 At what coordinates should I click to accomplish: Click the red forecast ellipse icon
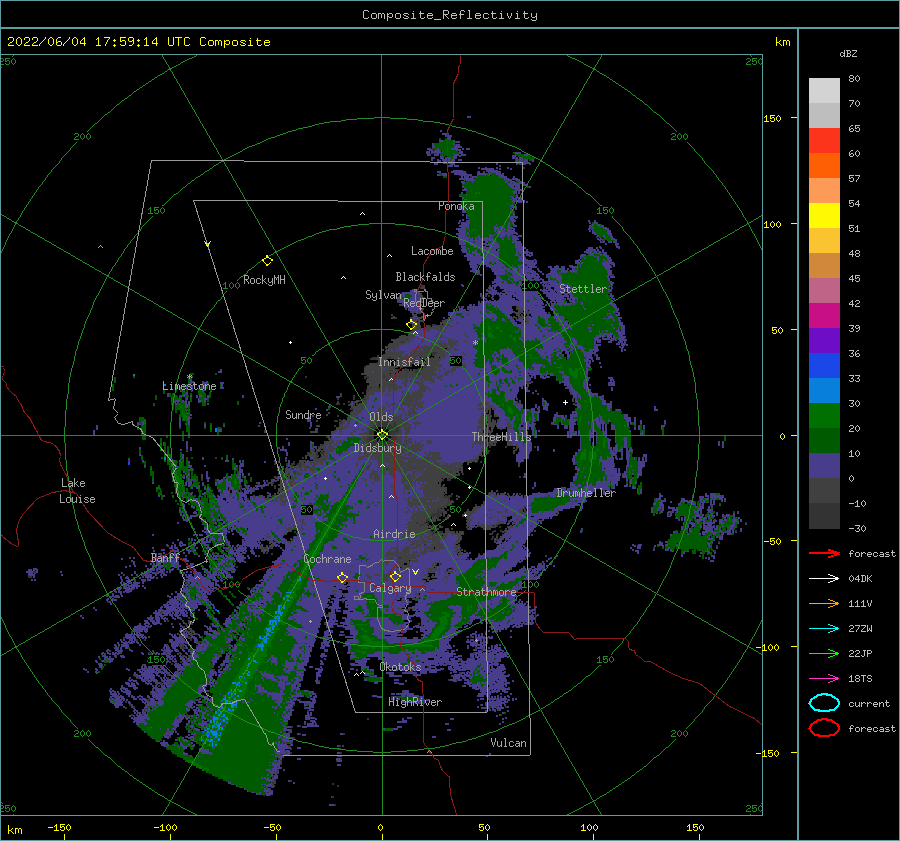pyautogui.click(x=824, y=728)
